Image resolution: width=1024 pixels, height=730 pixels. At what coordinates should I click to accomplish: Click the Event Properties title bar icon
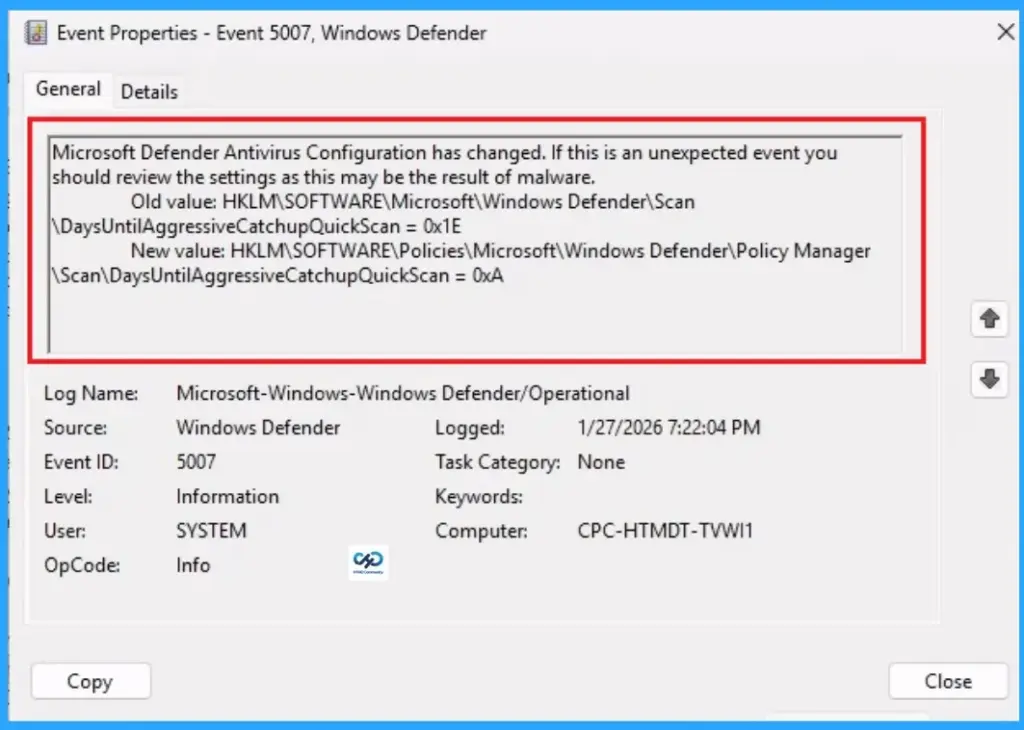tap(34, 31)
